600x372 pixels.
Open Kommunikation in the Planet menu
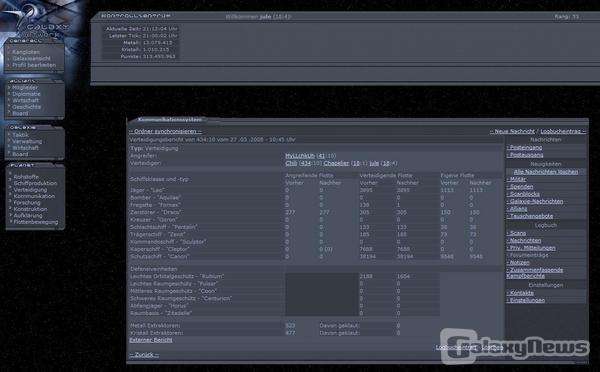34,196
